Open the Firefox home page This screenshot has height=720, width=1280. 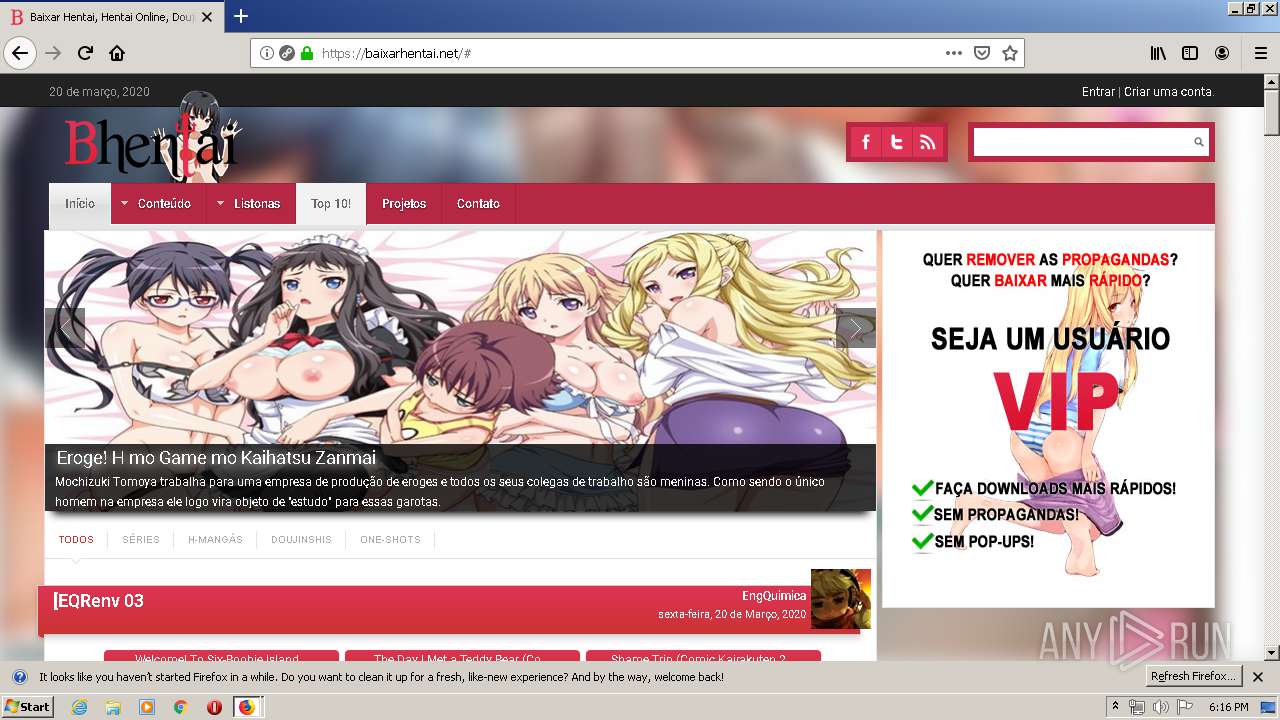[x=117, y=53]
